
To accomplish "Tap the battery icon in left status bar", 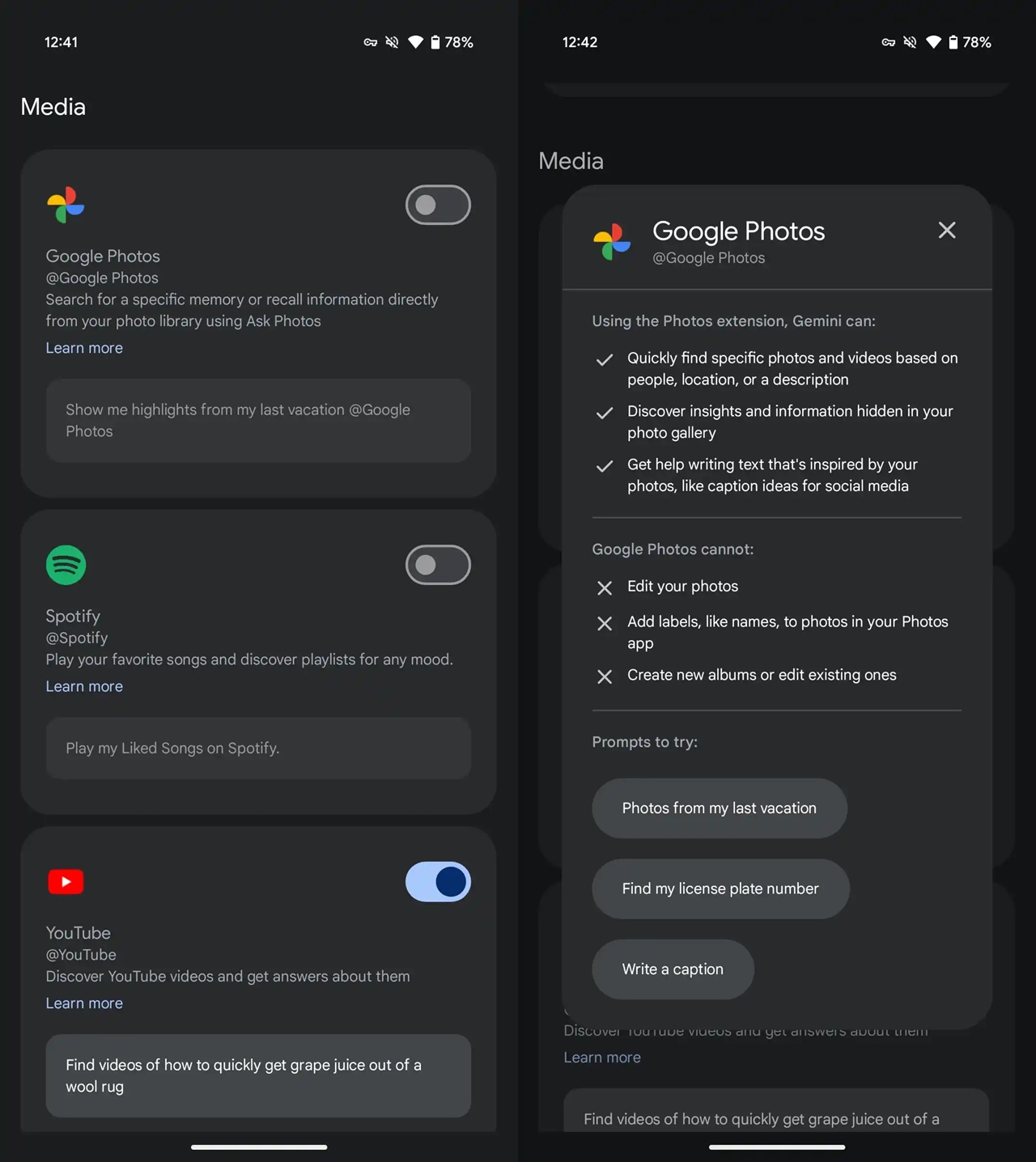I will [x=435, y=42].
